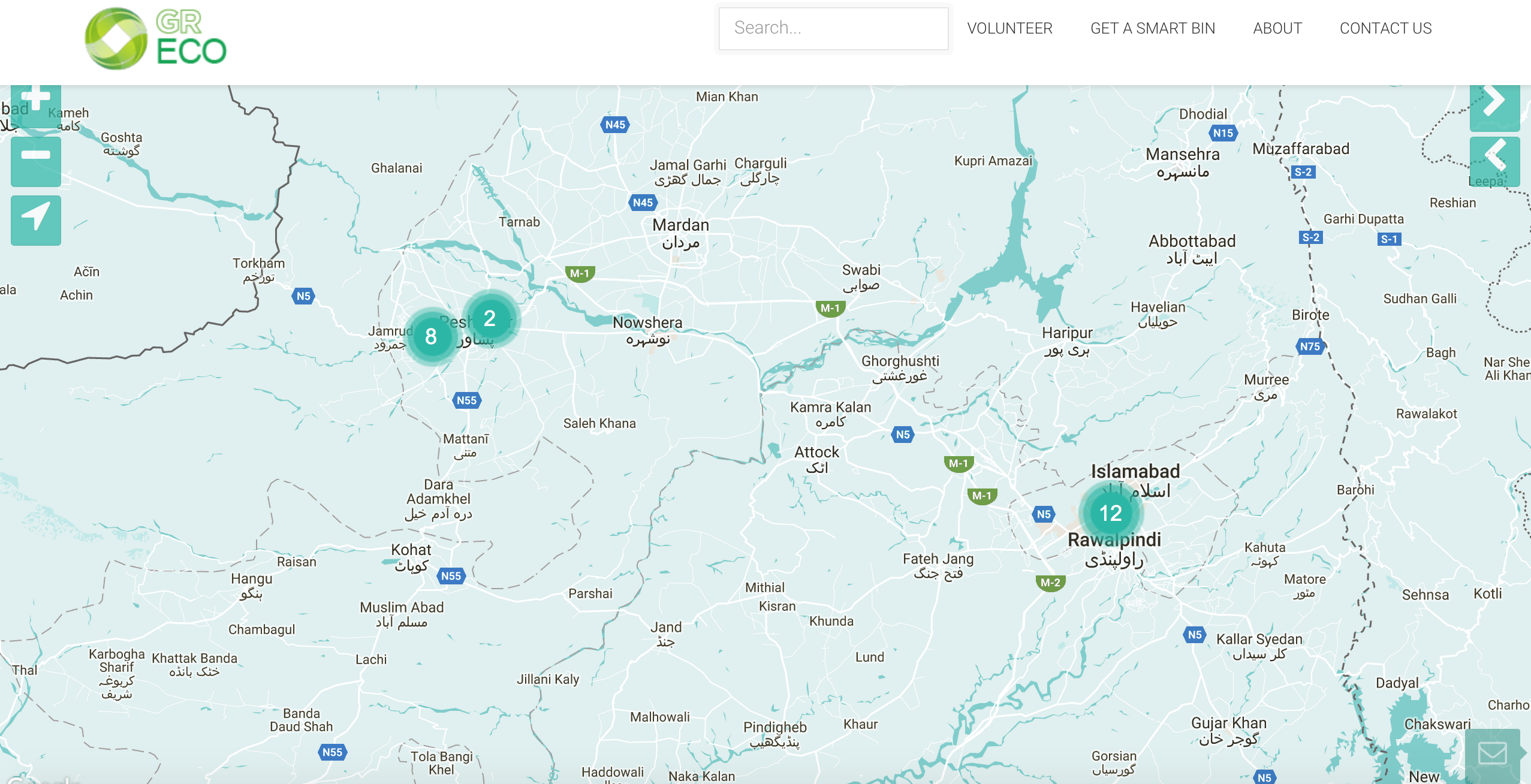
Task: Click the N5 highway badge near Torkham
Action: coord(303,296)
